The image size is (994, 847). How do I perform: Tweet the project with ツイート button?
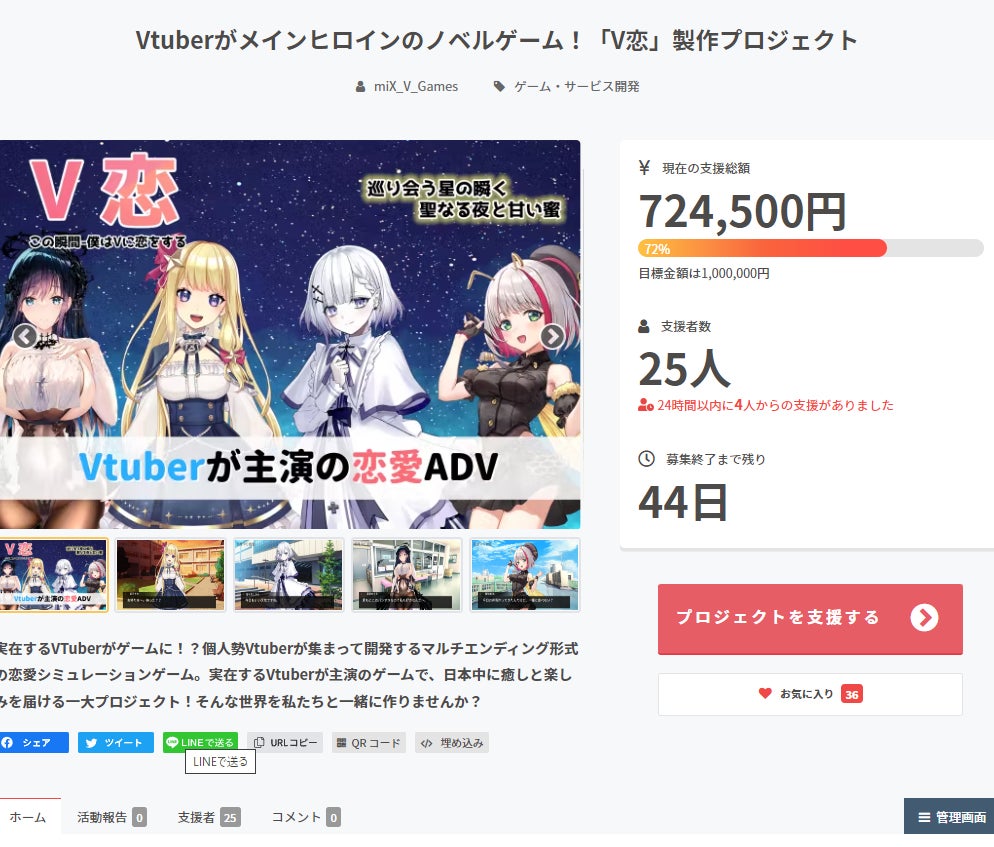tap(116, 742)
